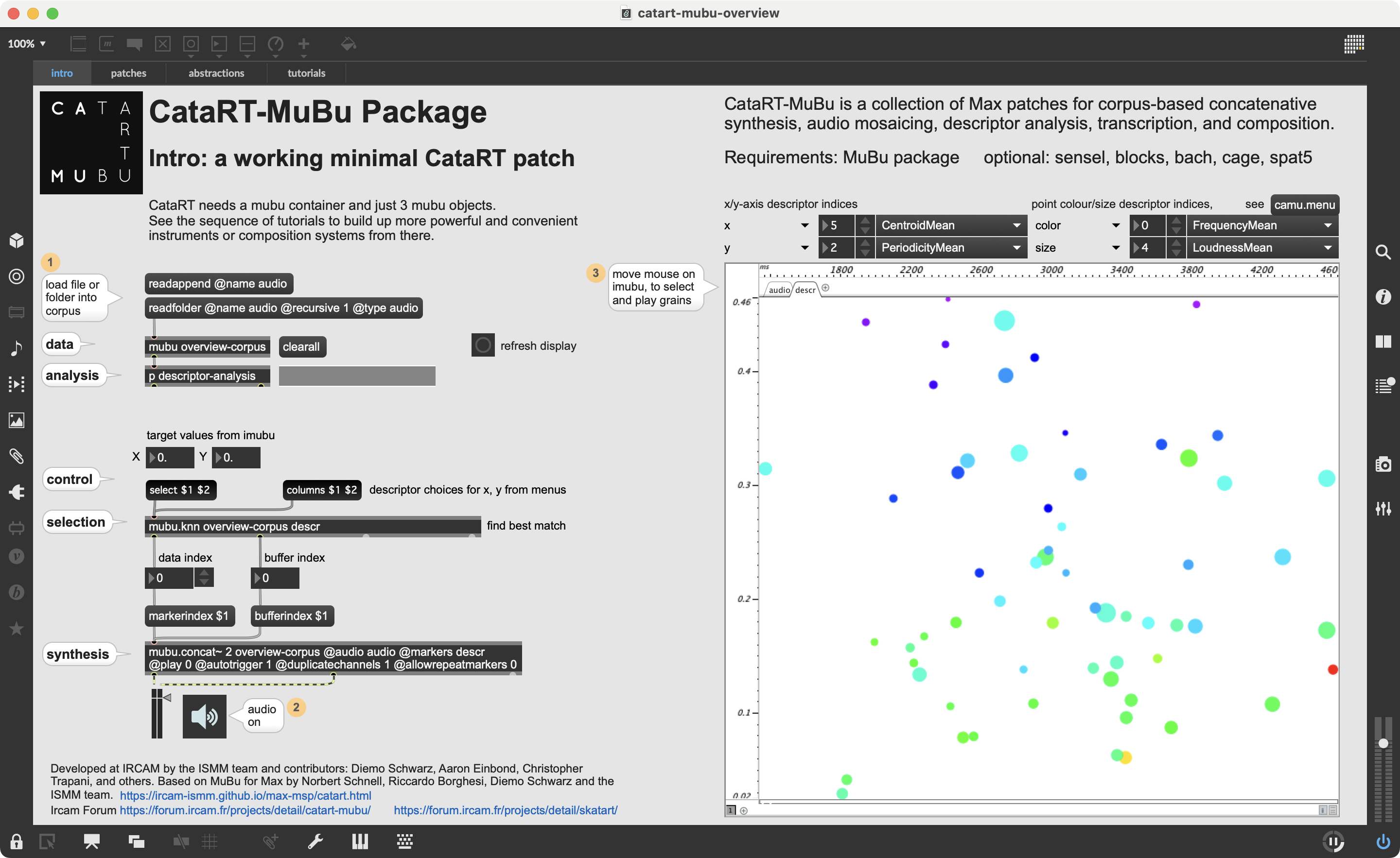The width and height of the screenshot is (1400, 858).
Task: Add a message box from toolbar
Action: click(x=106, y=44)
